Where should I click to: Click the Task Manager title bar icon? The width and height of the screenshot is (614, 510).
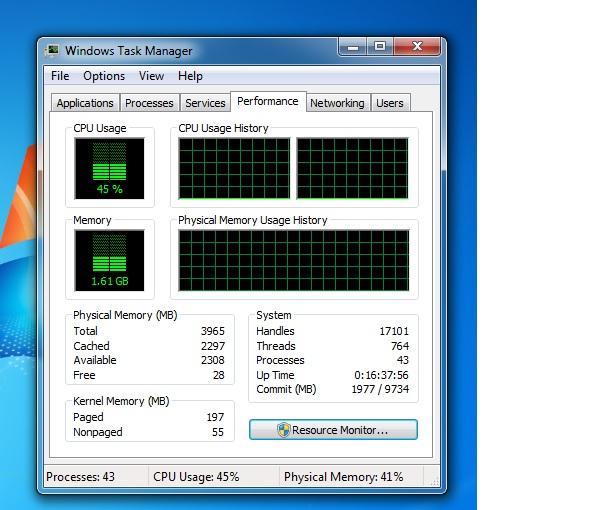pos(54,50)
